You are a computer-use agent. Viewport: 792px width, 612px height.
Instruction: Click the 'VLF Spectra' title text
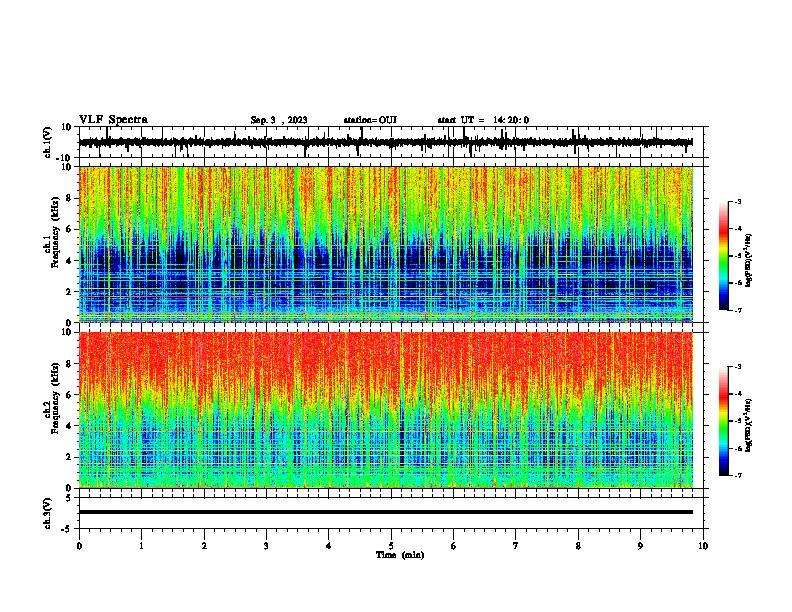(113, 120)
